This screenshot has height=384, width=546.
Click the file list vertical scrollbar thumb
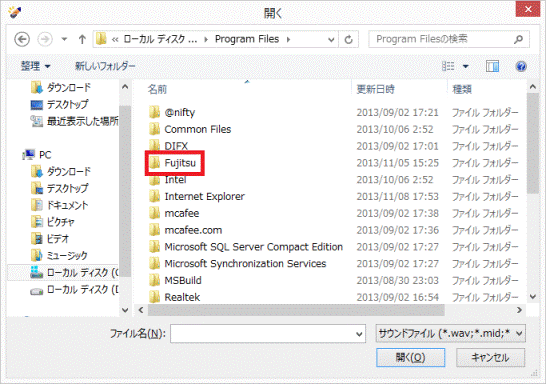tap(533, 143)
